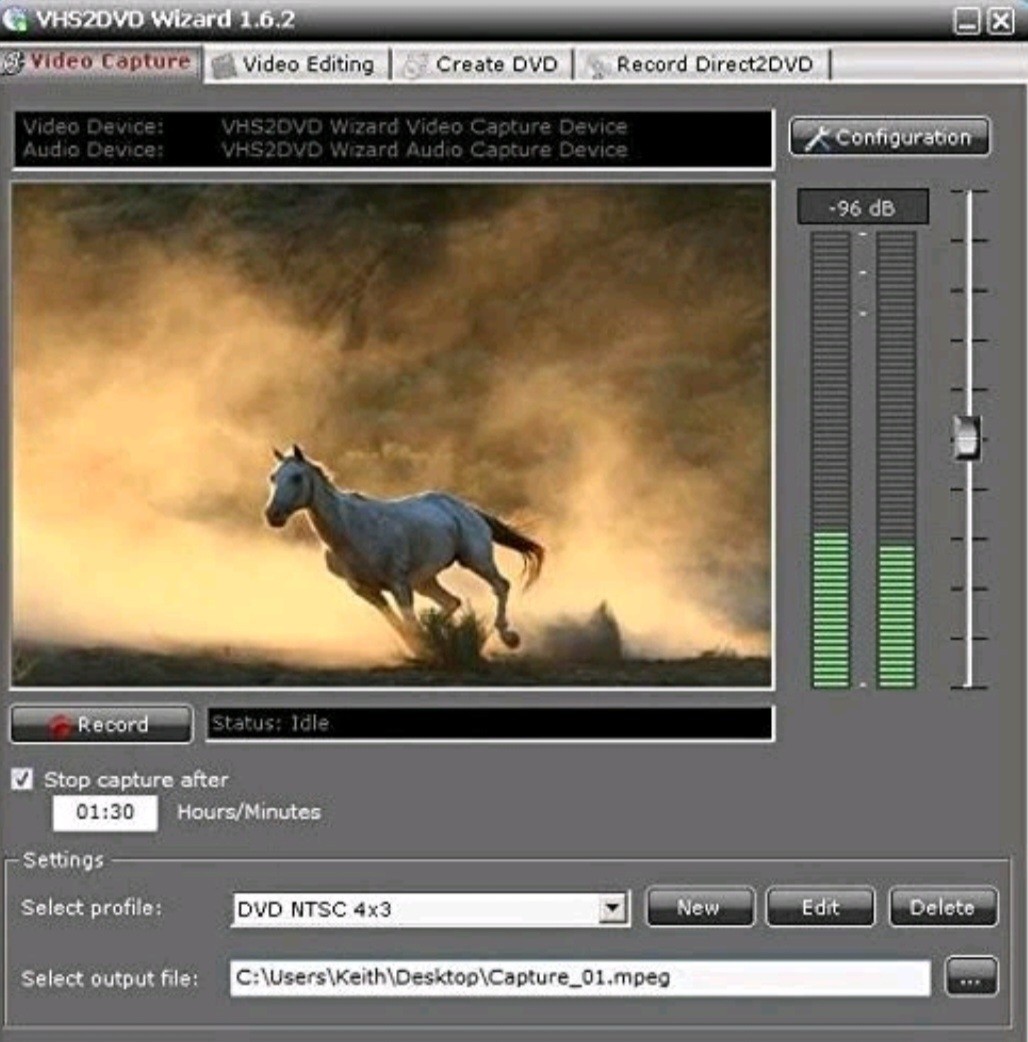Click the audio volume slider handle
1028x1042 pixels.
(967, 437)
